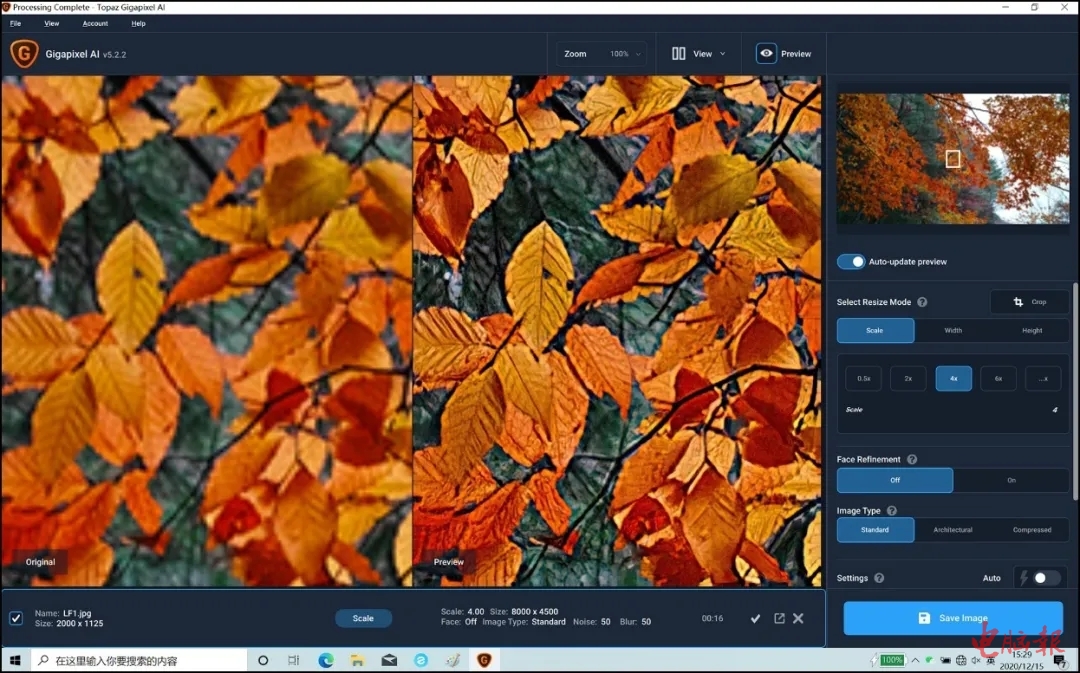1080x673 pixels.
Task: Remove LF1.jpg with the X icon
Action: (798, 619)
